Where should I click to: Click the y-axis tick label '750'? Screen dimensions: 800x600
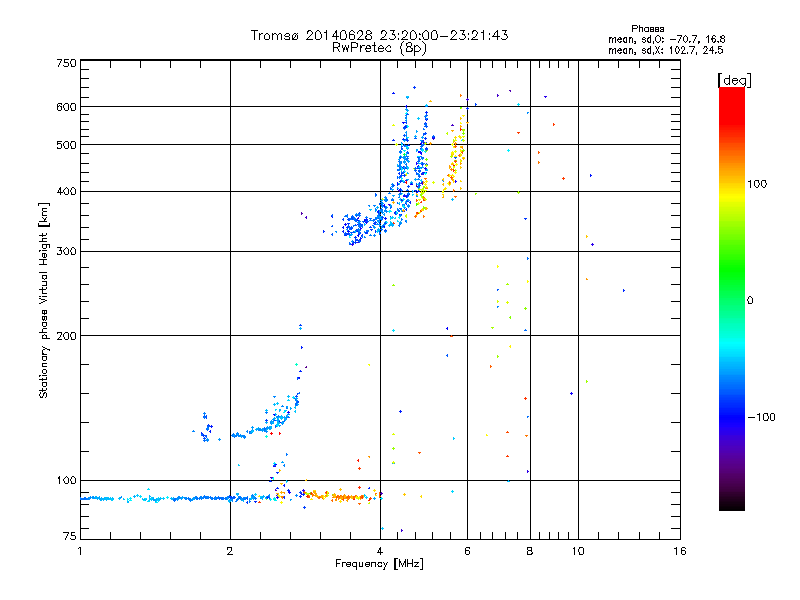(66, 63)
